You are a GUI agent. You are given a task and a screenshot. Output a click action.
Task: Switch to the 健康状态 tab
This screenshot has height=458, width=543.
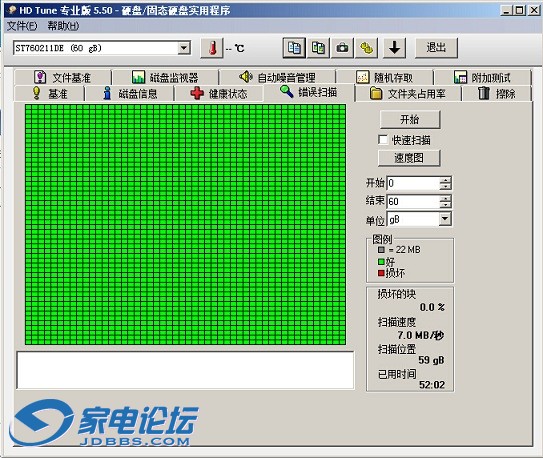tap(219, 93)
